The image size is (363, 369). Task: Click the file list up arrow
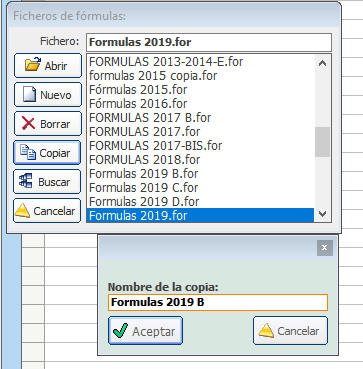coord(322,63)
